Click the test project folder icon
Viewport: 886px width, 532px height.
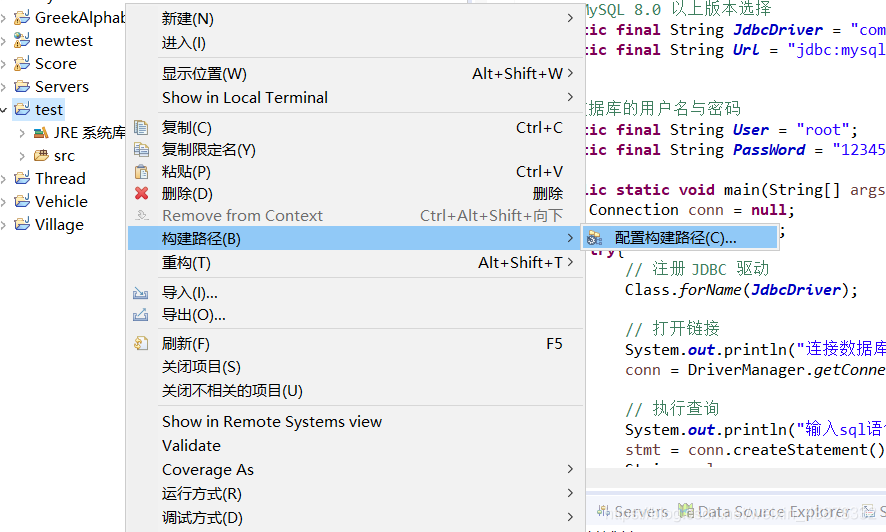[x=22, y=110]
